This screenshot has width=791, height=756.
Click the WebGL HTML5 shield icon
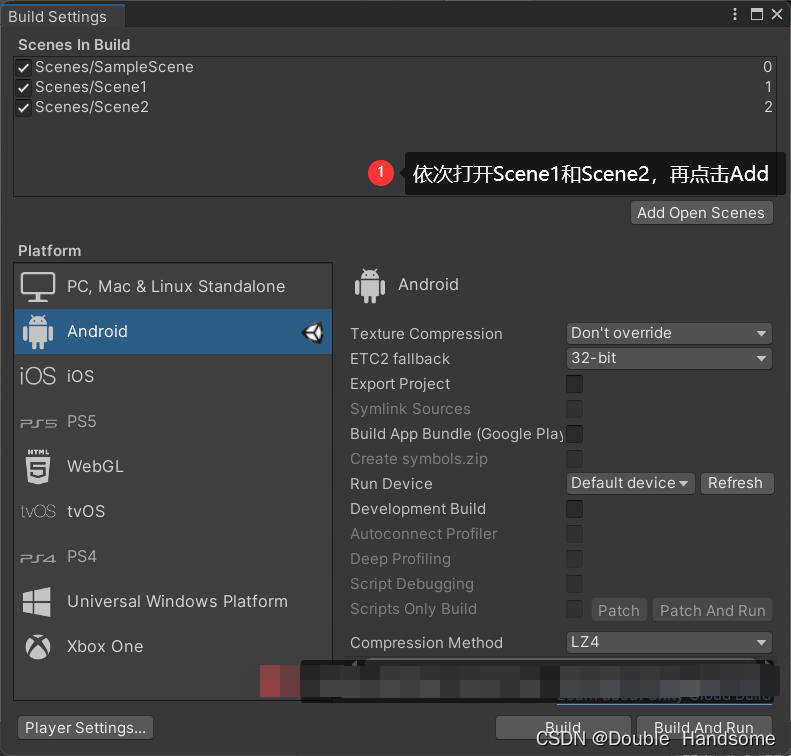tap(38, 467)
